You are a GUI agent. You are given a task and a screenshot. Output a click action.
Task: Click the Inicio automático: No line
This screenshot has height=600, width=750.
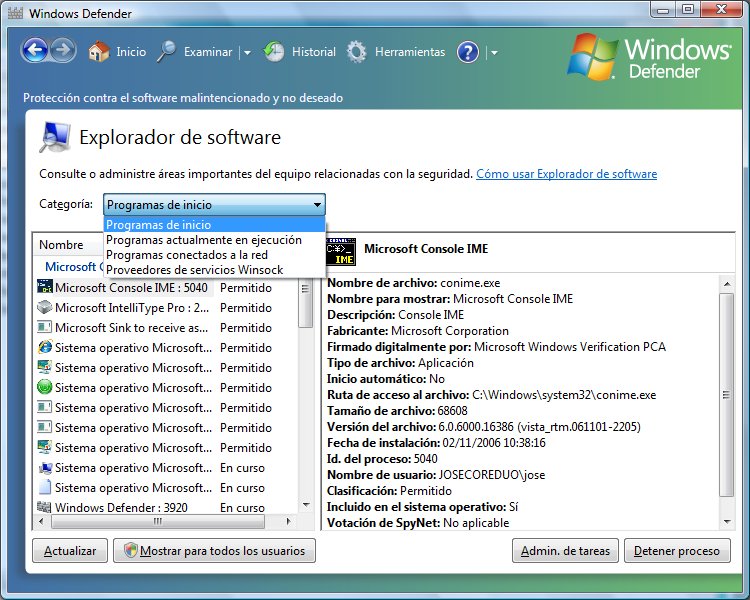[x=386, y=378]
